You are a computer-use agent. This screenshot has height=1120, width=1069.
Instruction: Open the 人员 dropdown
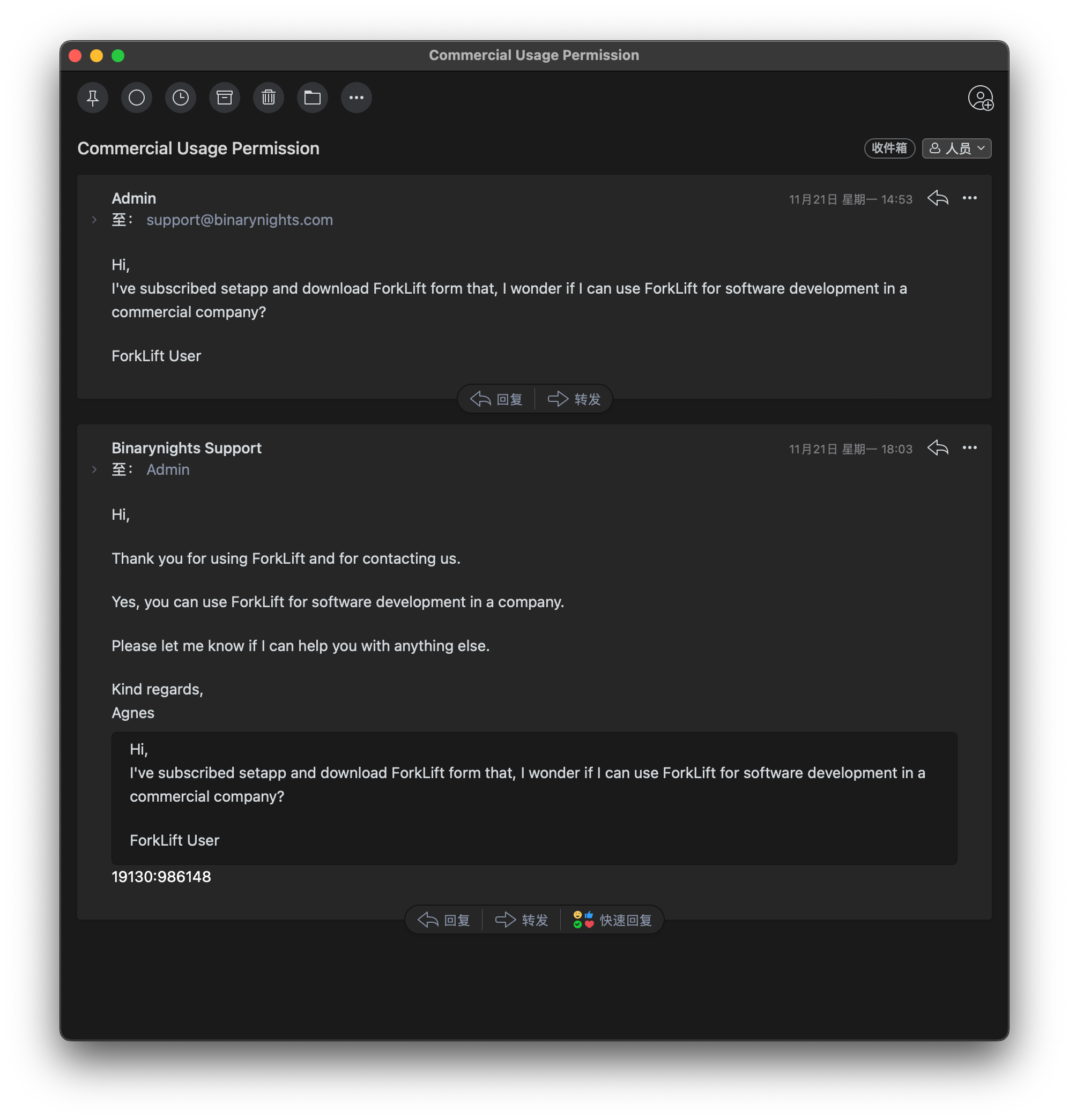tap(956, 148)
